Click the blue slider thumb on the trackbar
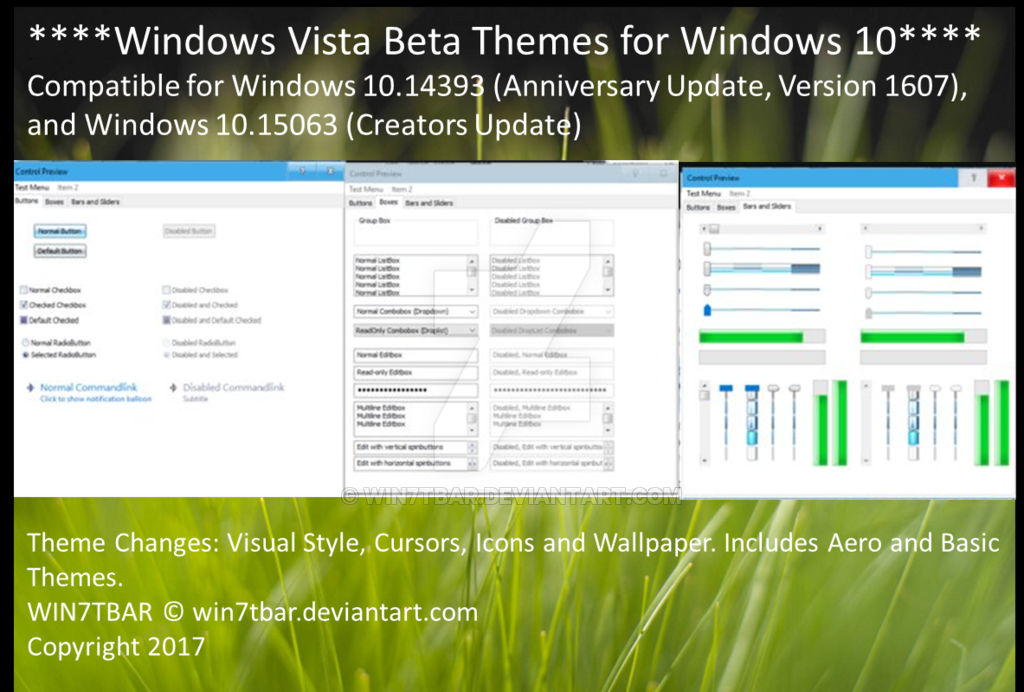1024x692 pixels. [x=708, y=309]
